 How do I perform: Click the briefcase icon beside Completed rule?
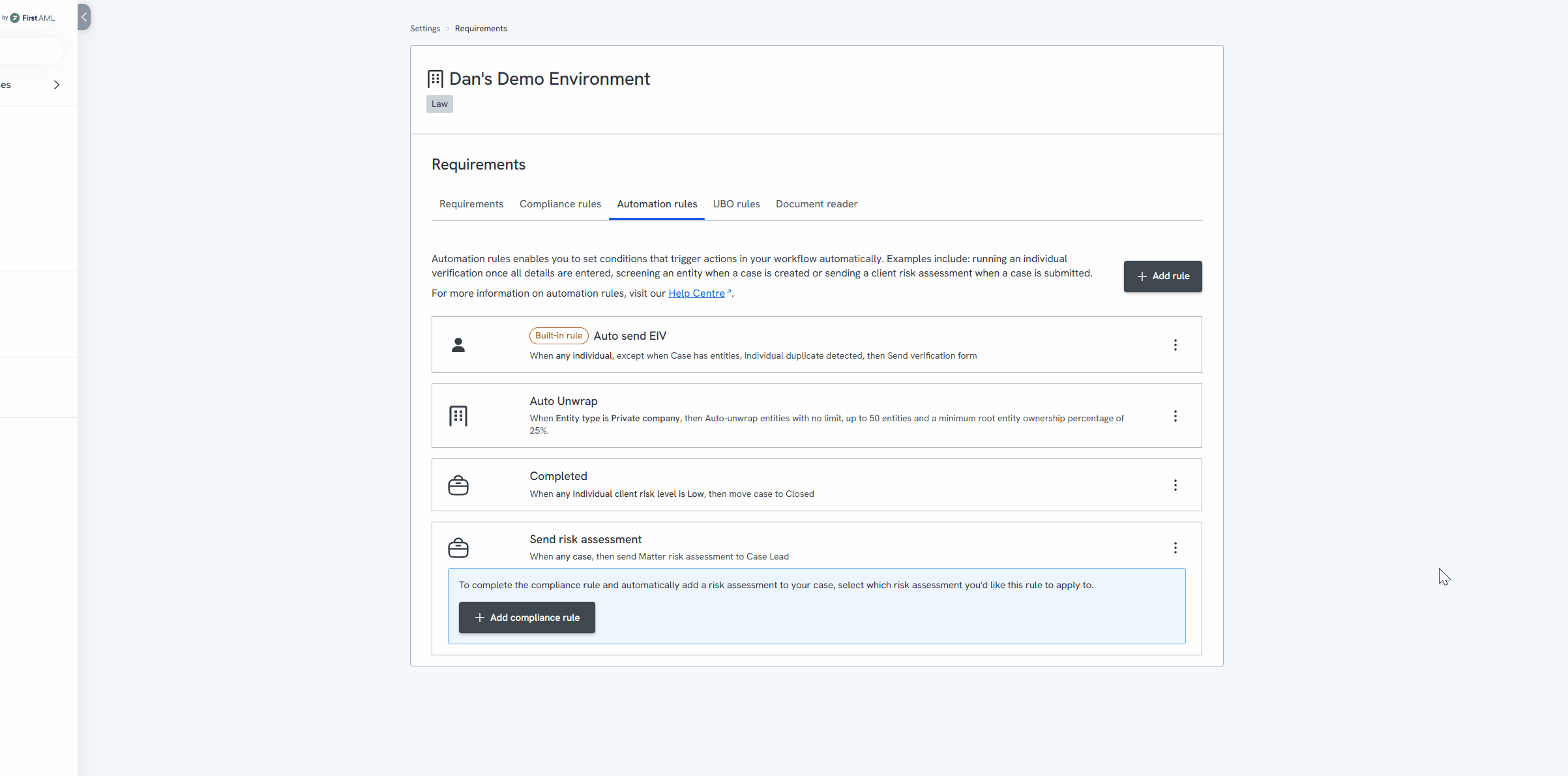[x=458, y=485]
